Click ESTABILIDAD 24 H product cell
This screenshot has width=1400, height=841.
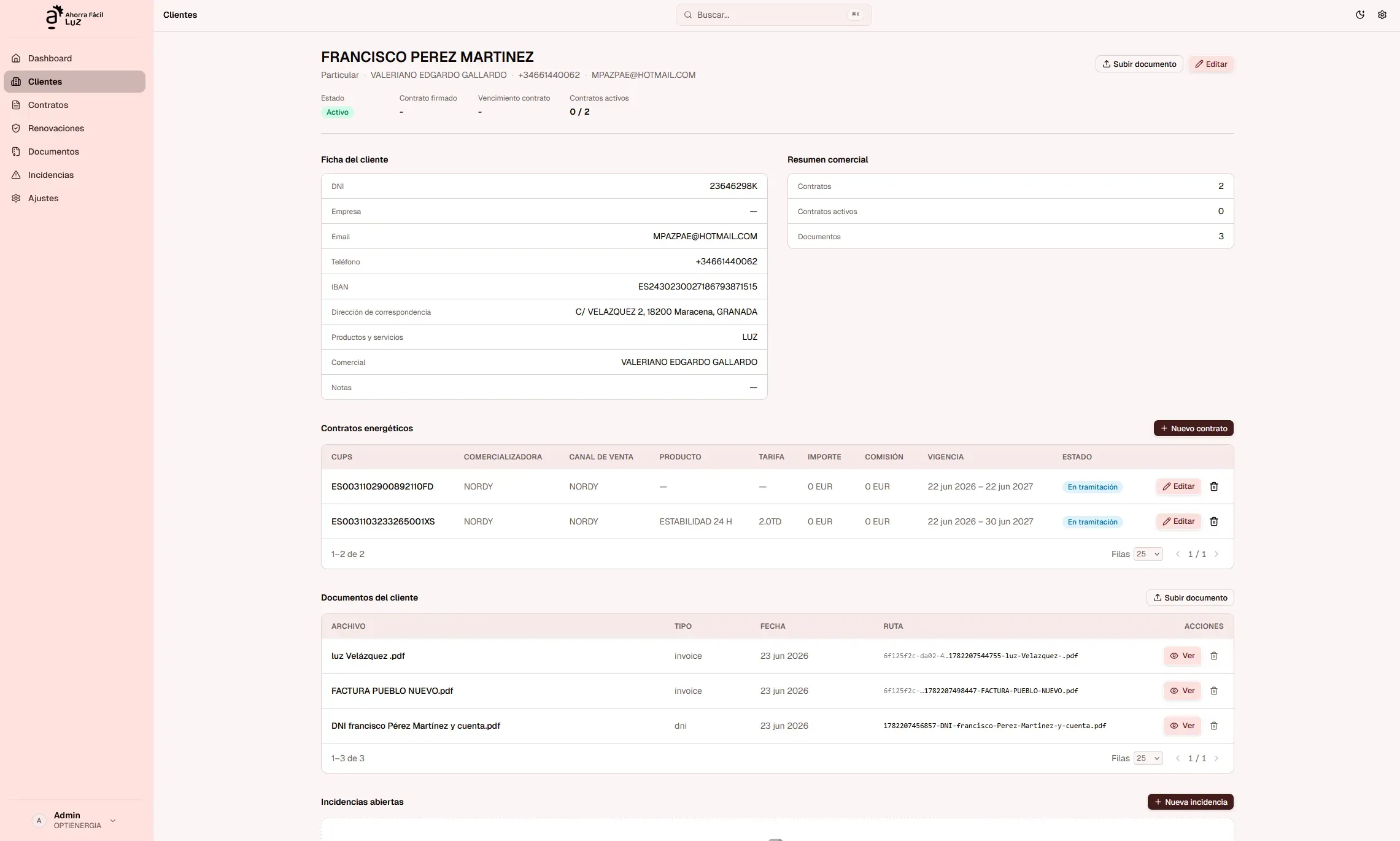tap(695, 521)
